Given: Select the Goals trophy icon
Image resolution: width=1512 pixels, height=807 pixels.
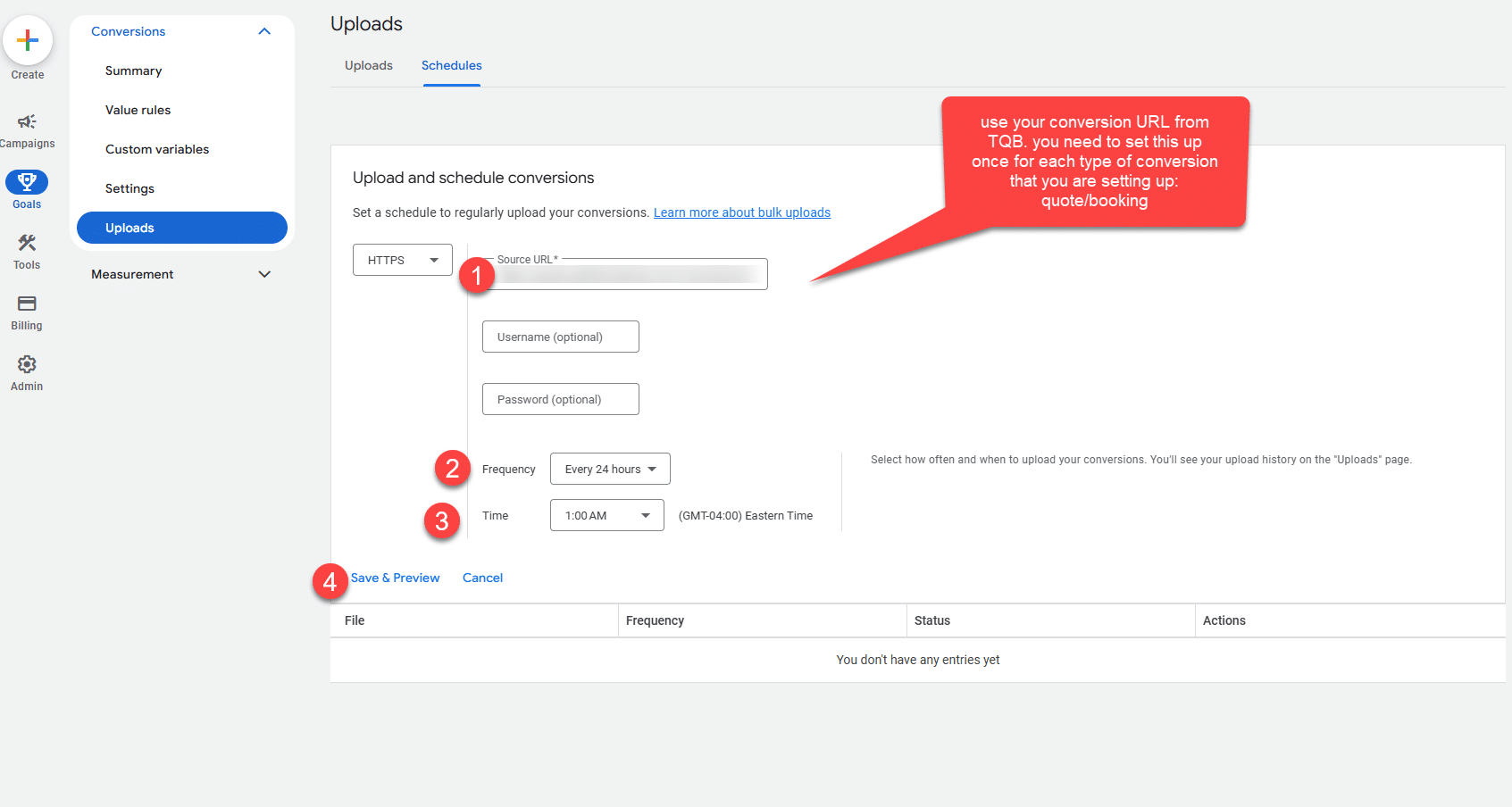Looking at the screenshot, I should pos(27,182).
